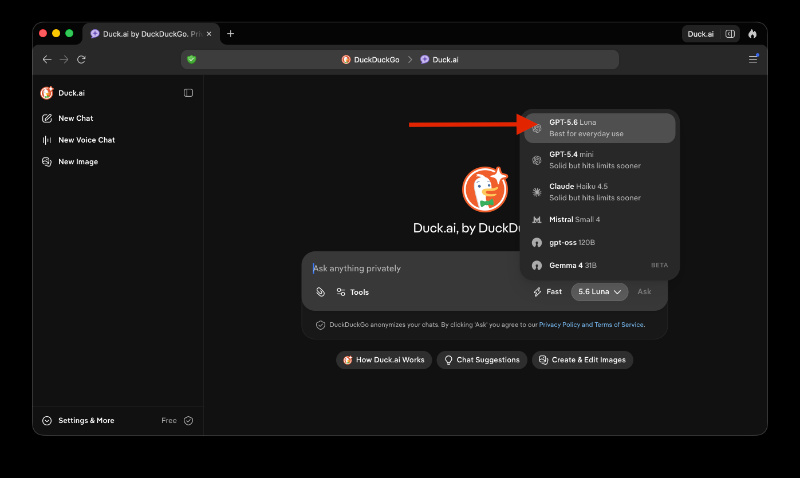Screen dimensions: 800x478
Task: Collapse the sidebar using the panel icon
Action: (188, 93)
